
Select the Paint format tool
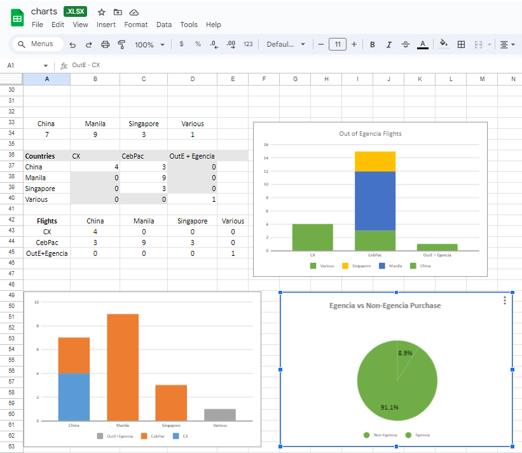122,44
